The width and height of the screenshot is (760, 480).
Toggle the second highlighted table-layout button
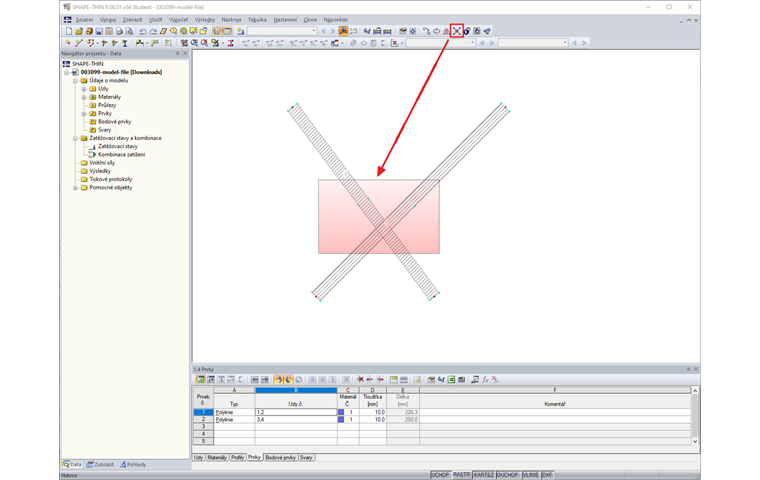(x=227, y=31)
